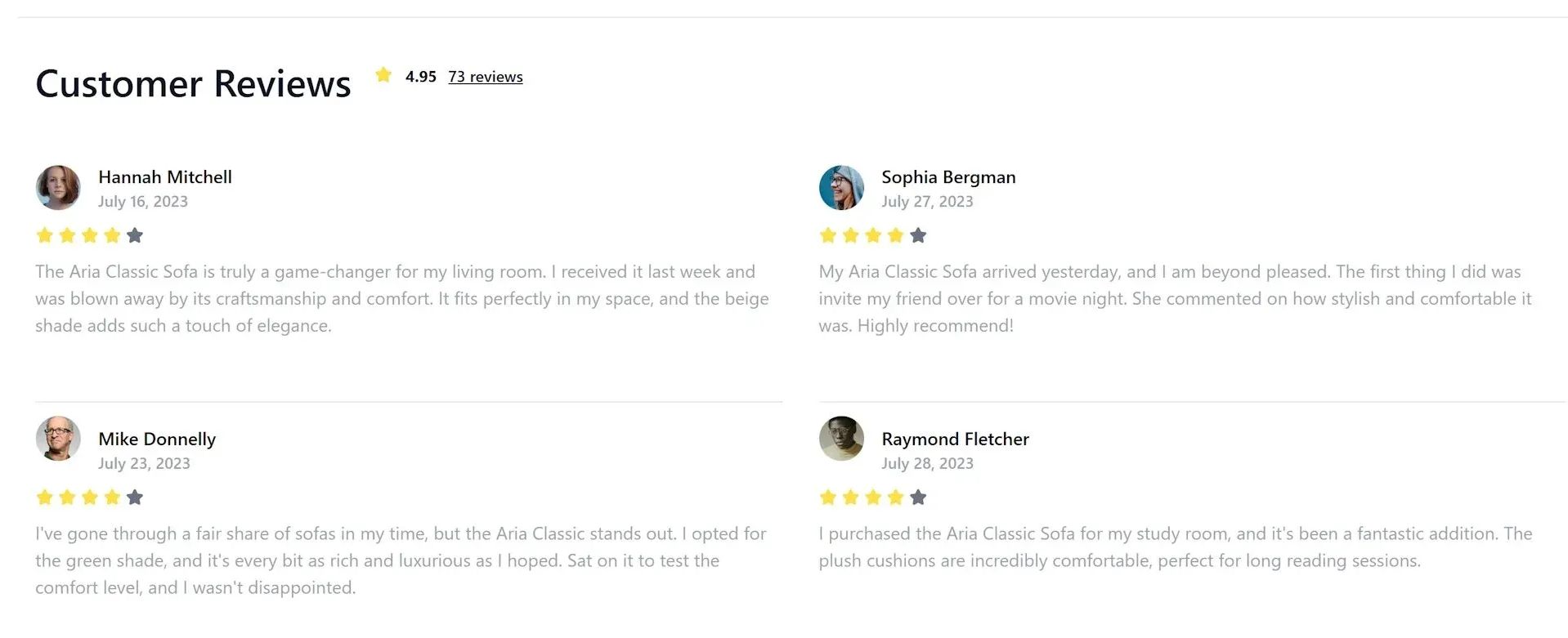Image resolution: width=1568 pixels, height=638 pixels.
Task: Click Hannah Mitchell's profile picture
Action: pyautogui.click(x=57, y=187)
